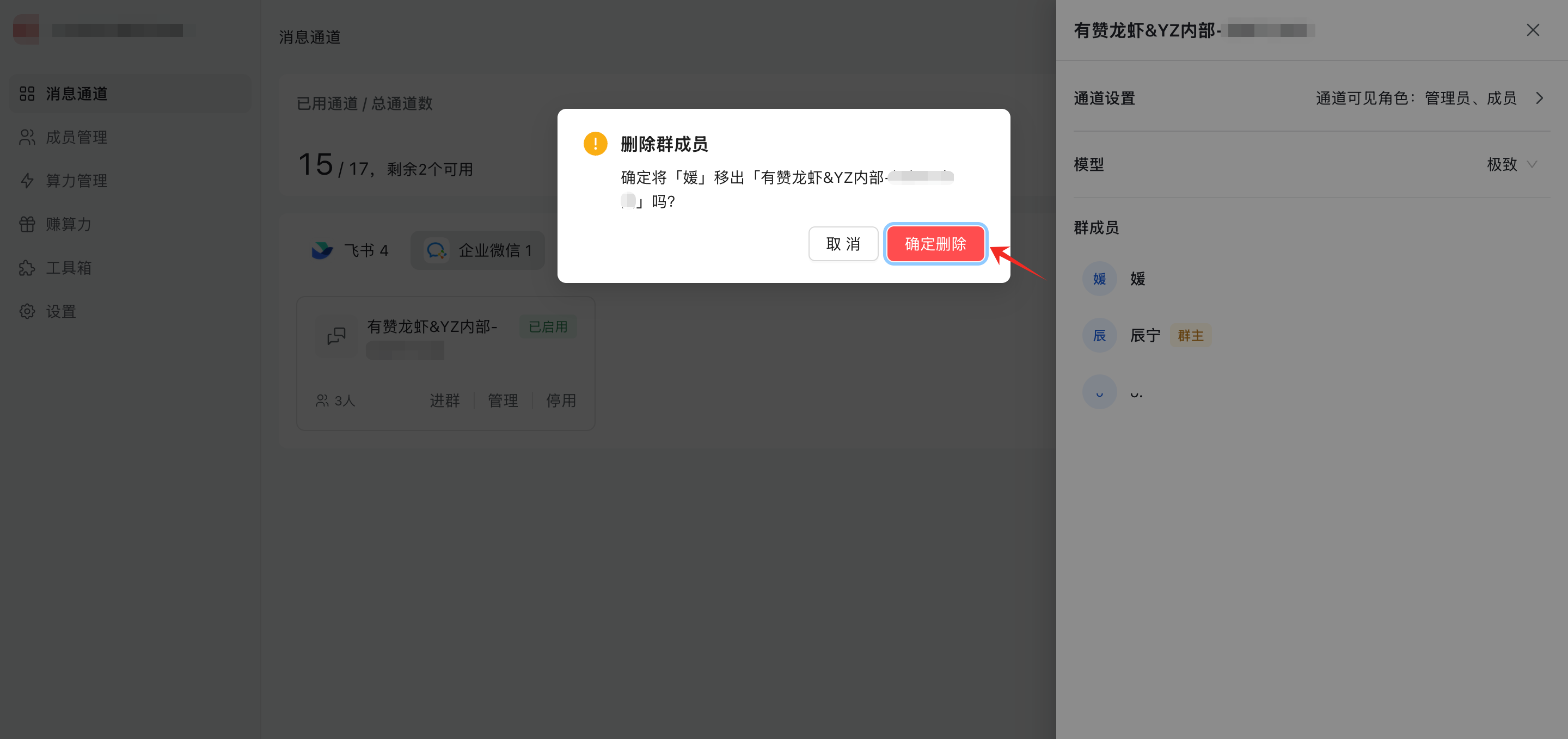
Task: Expand 通道设置 with the right chevron
Action: [x=1539, y=98]
